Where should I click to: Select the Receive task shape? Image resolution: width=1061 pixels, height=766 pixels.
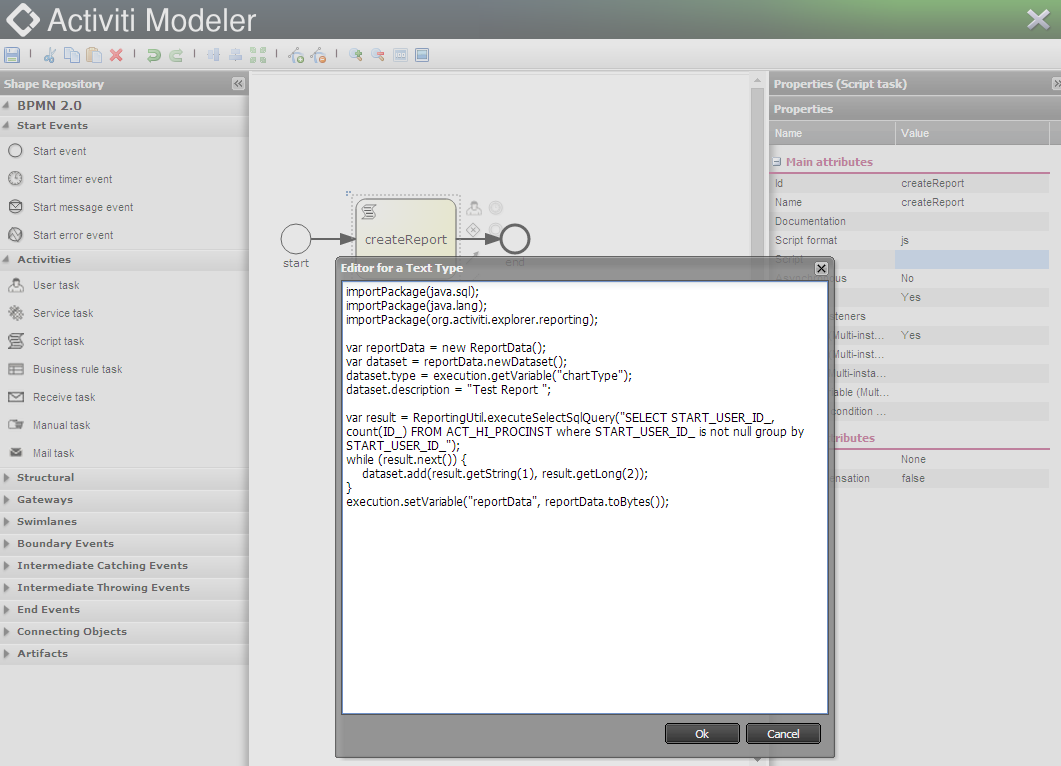(x=64, y=397)
